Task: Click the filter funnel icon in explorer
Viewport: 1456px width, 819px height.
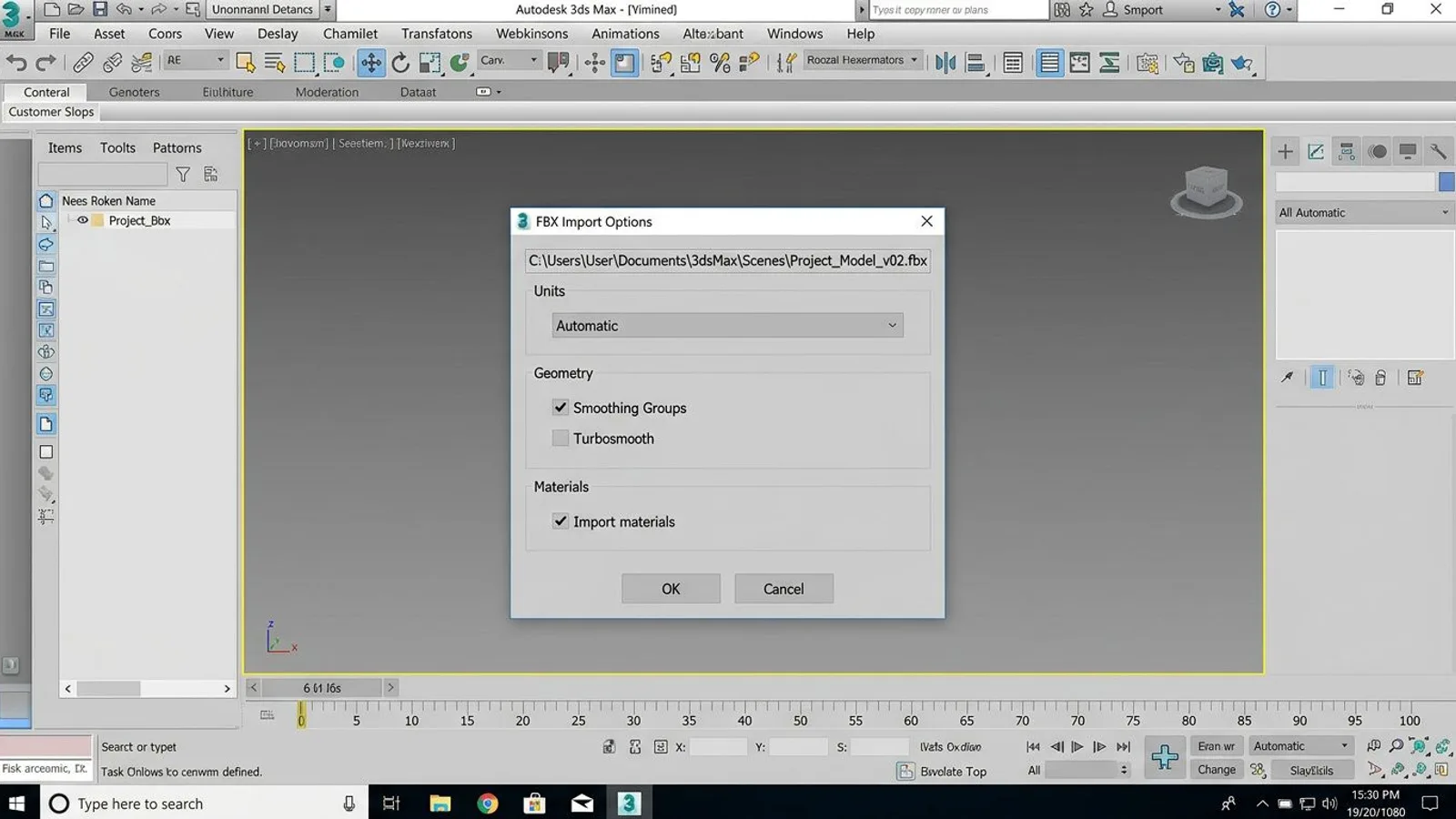Action: pos(183,174)
